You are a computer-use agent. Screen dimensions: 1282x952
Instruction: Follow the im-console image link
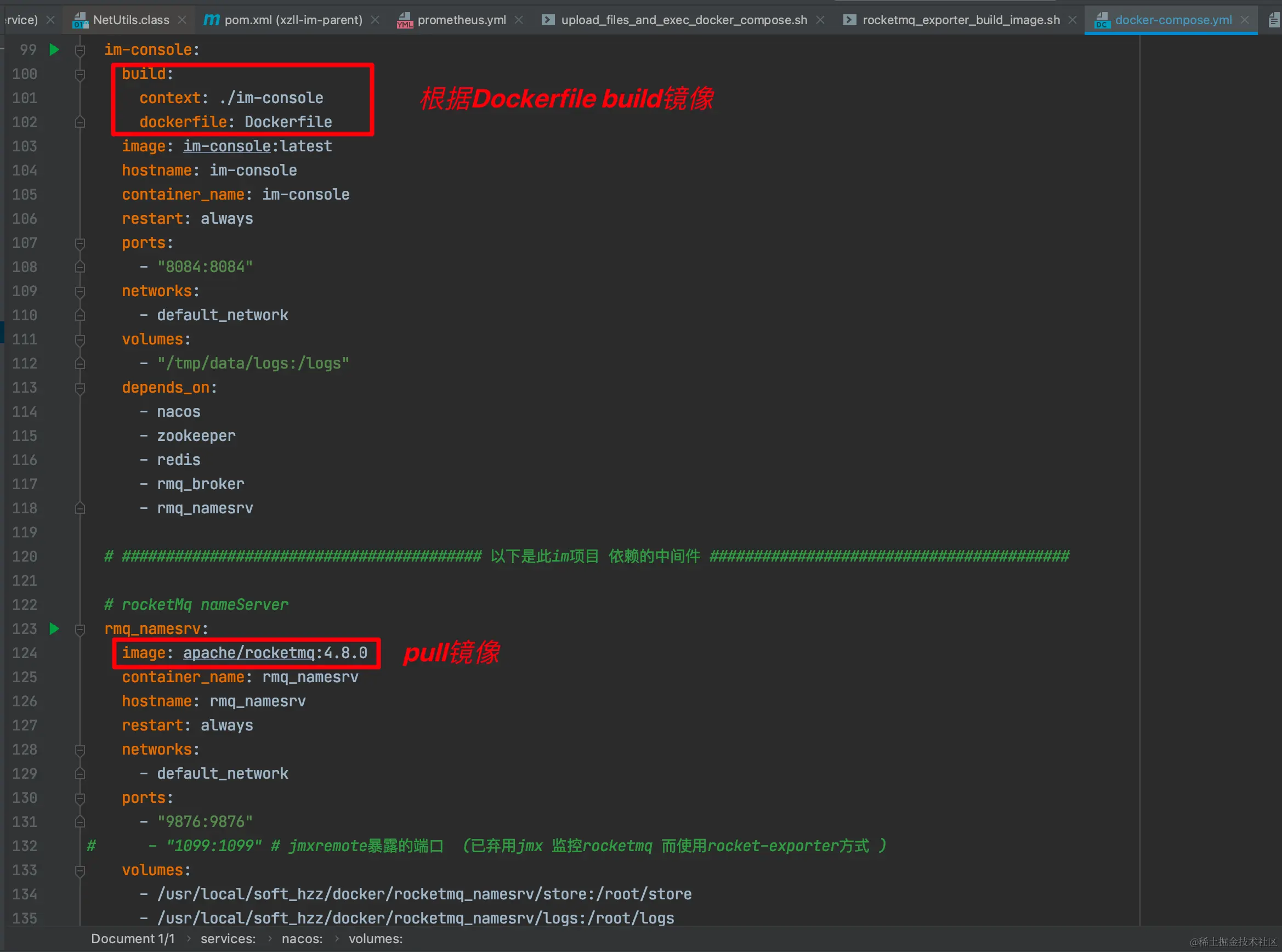[x=226, y=146]
